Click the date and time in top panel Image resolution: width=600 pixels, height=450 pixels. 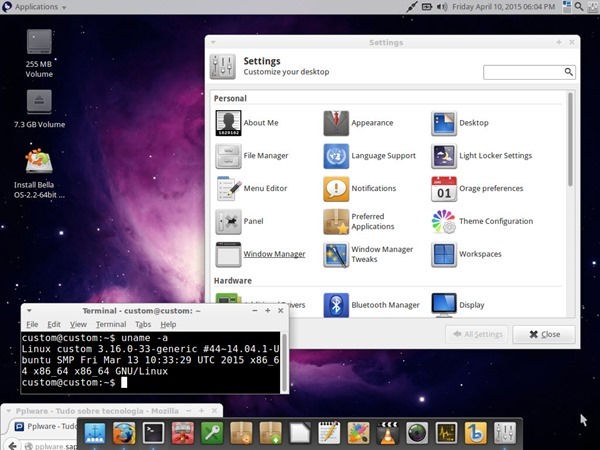[504, 7]
